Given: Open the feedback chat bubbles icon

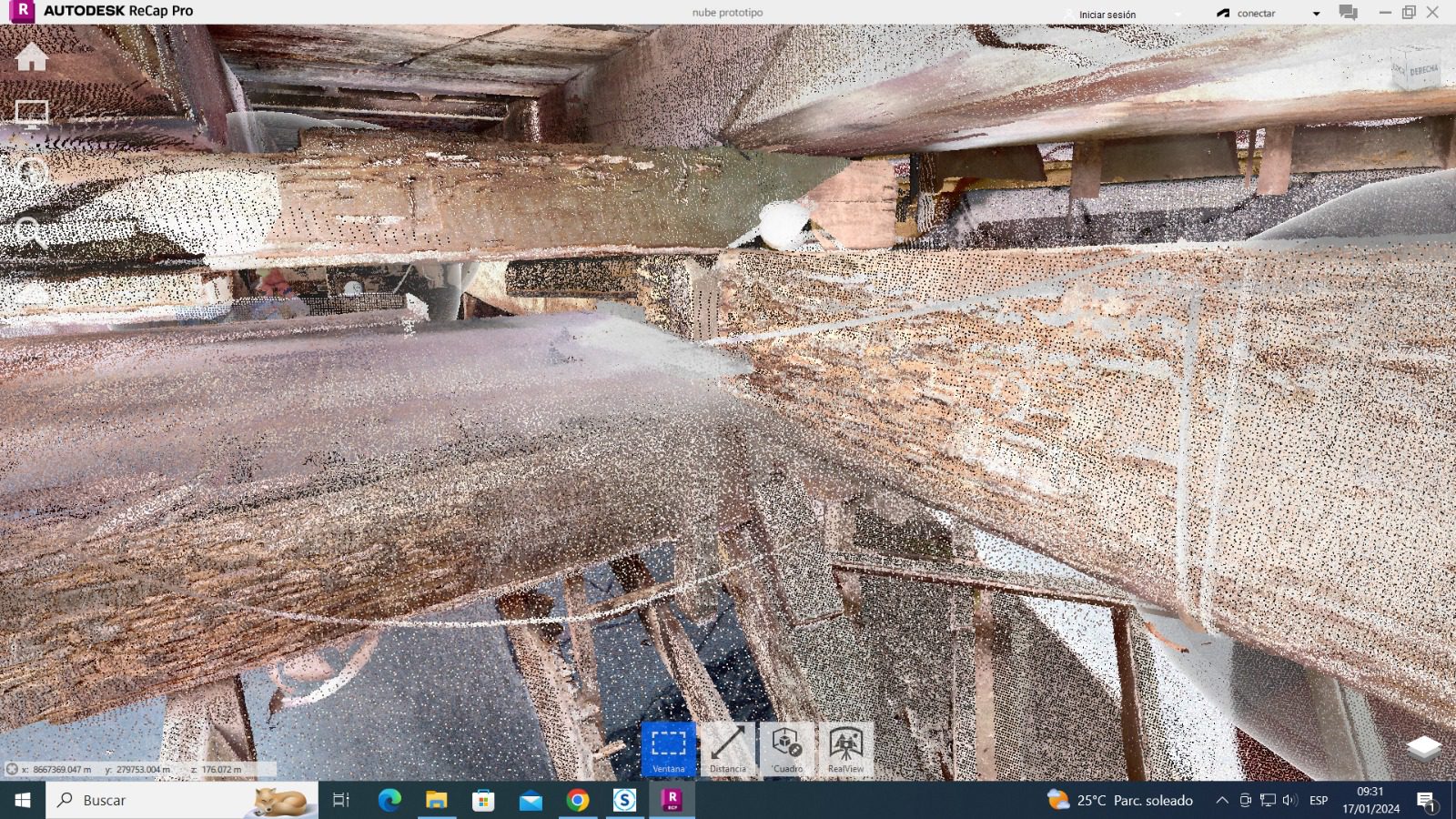Looking at the screenshot, I should pos(1348,13).
